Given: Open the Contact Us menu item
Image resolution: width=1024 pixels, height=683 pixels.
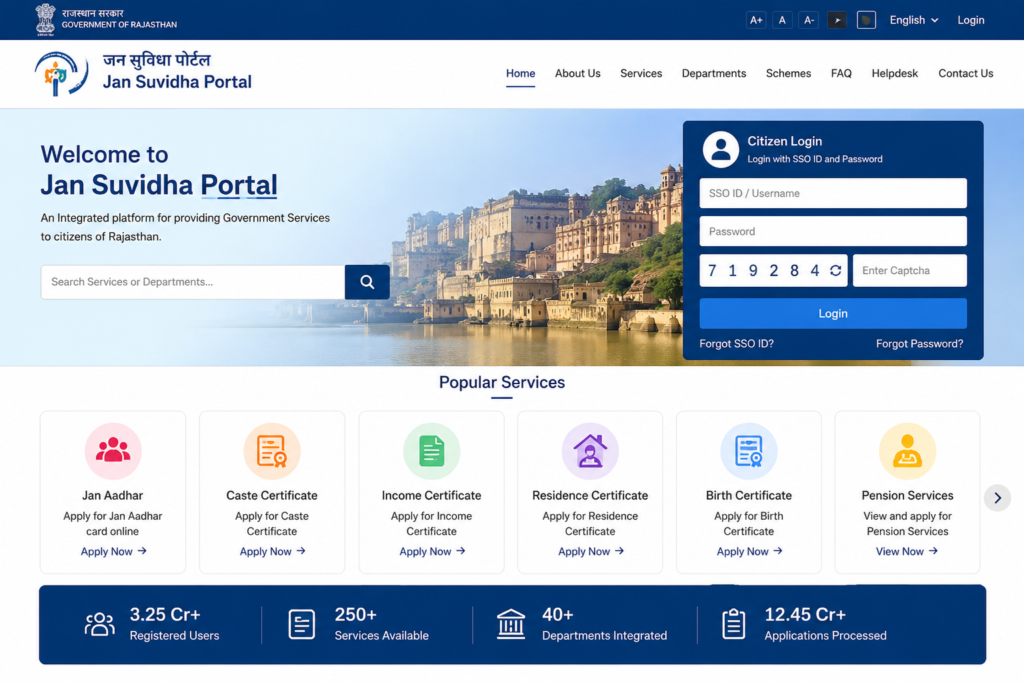Looking at the screenshot, I should [x=965, y=73].
